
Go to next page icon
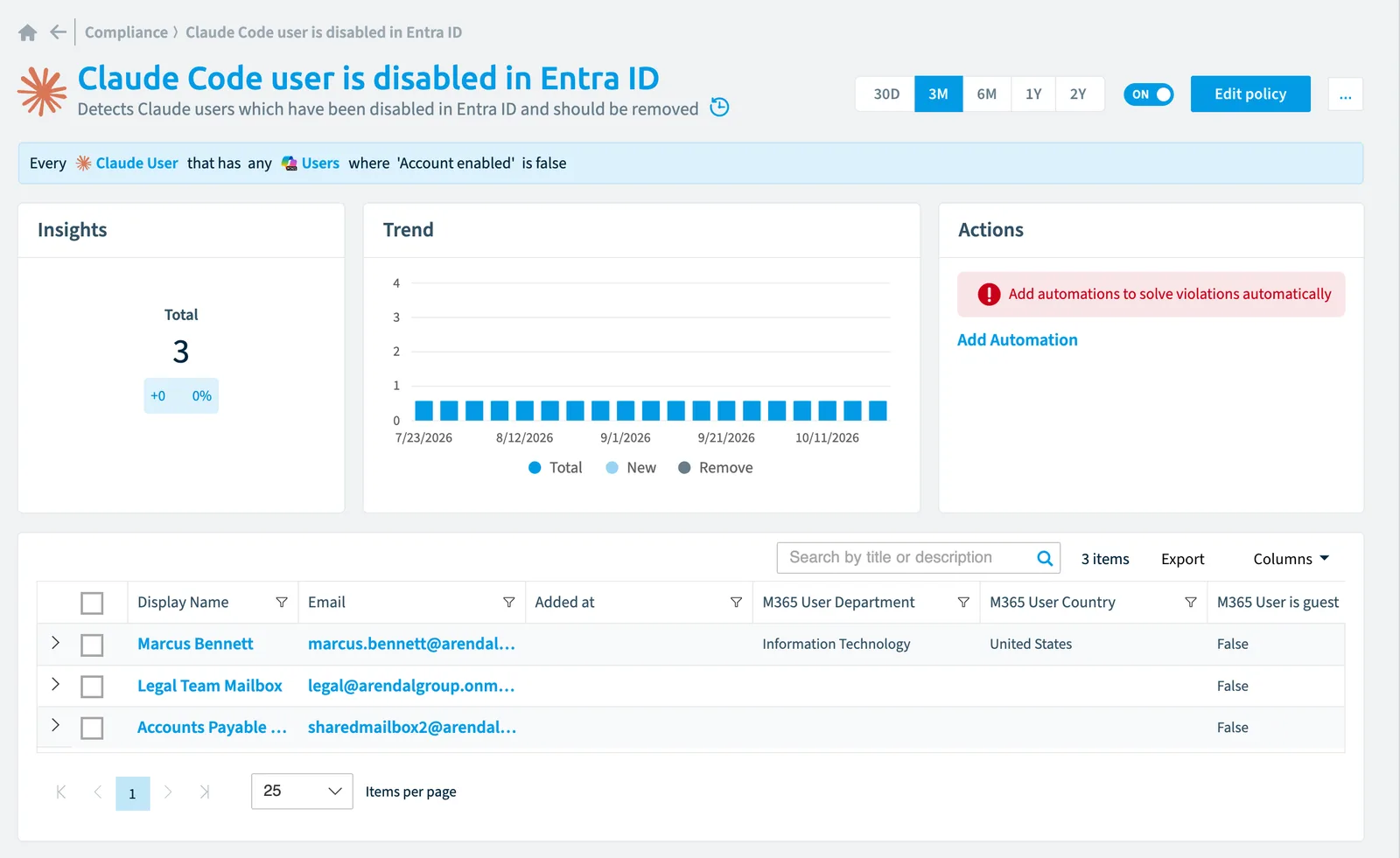click(x=168, y=792)
